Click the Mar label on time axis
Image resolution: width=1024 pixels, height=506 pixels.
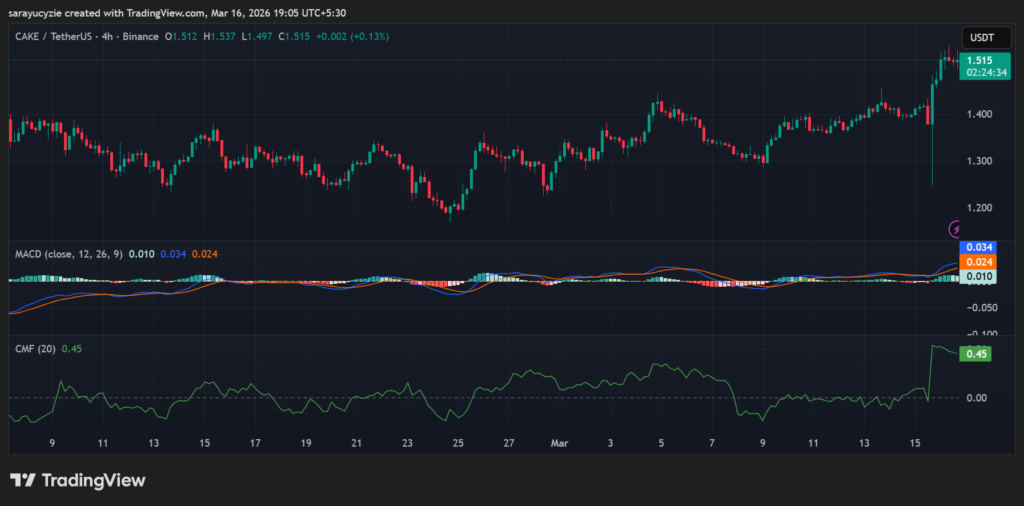click(558, 441)
